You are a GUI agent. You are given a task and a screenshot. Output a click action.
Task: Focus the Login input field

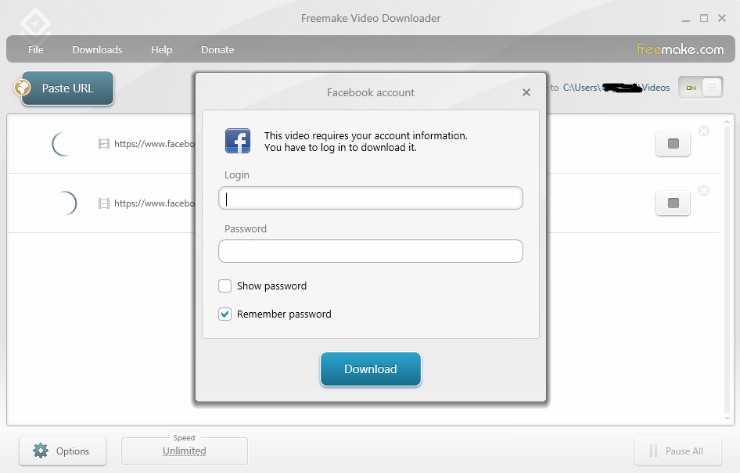[x=370, y=198]
